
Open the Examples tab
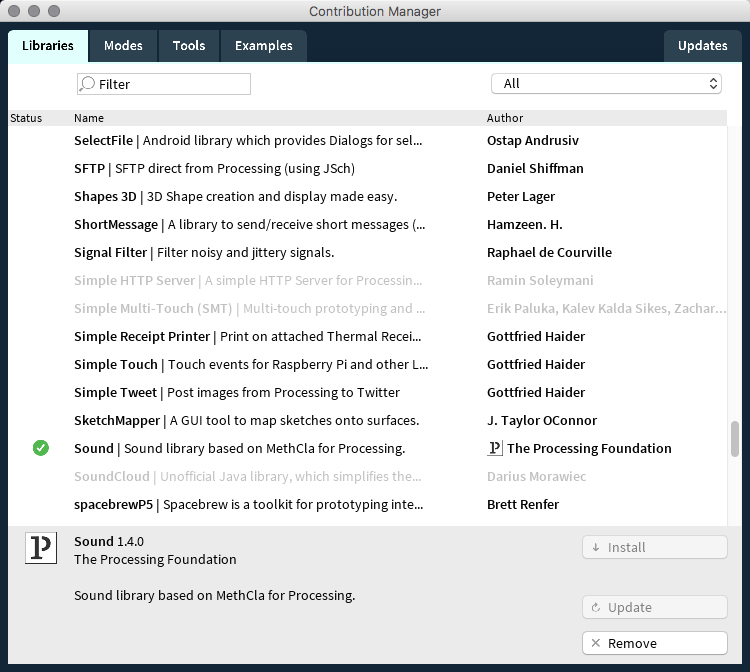point(264,46)
